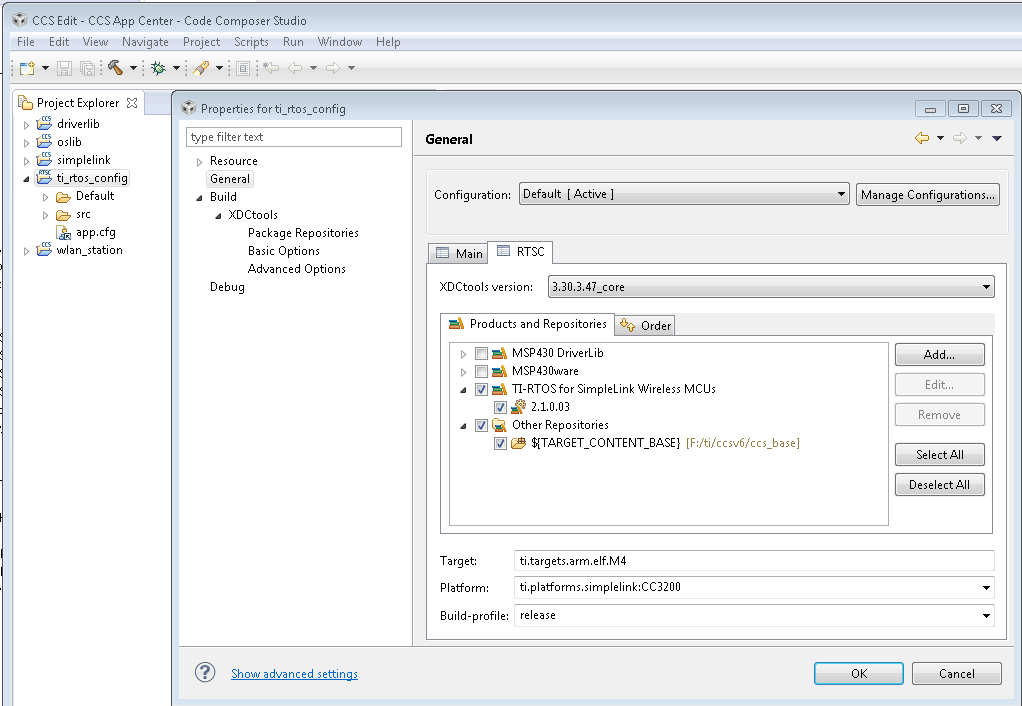Click the wlan_station project icon
Viewport: 1022px width, 706px height.
coord(44,250)
